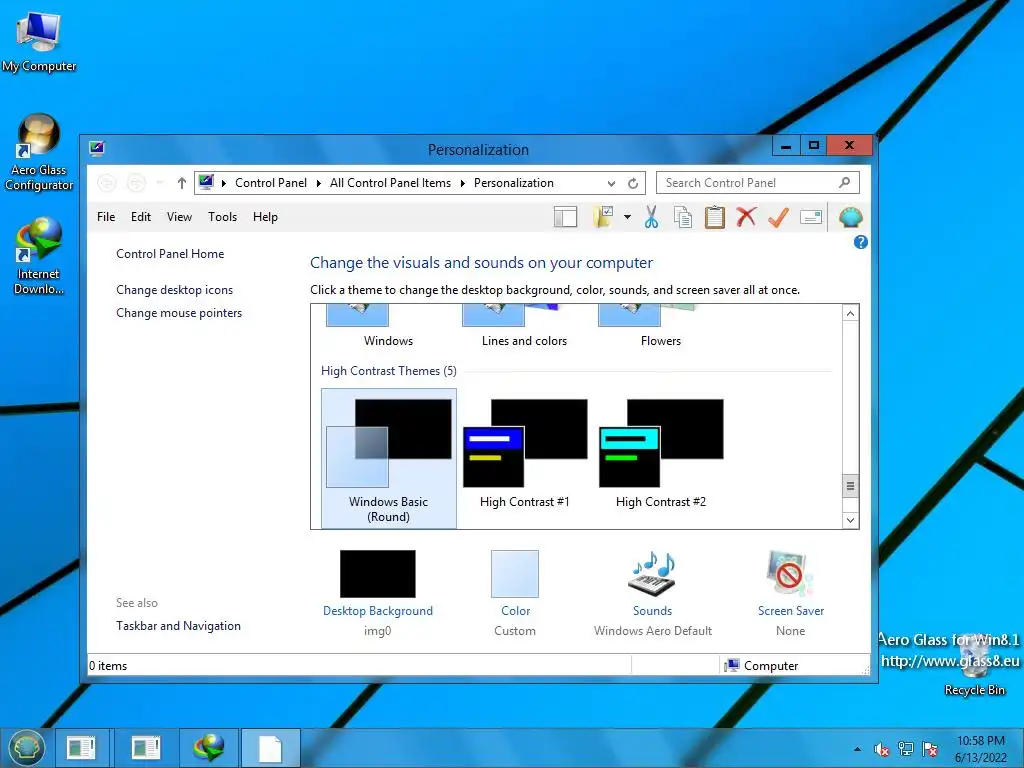This screenshot has height=768, width=1024.
Task: Click the network tray icon
Action: click(x=906, y=749)
